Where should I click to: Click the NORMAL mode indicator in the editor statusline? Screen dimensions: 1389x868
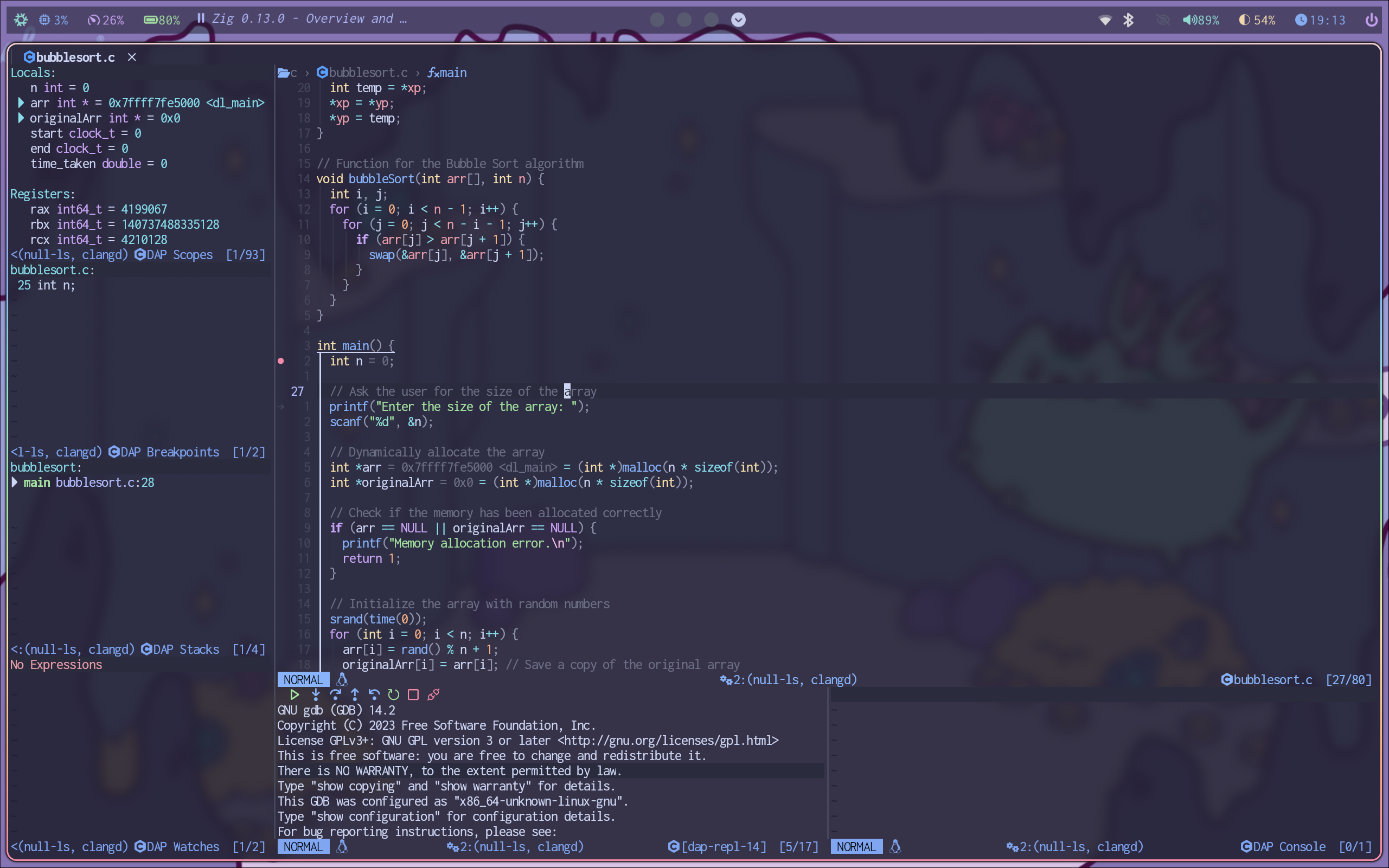coord(303,680)
